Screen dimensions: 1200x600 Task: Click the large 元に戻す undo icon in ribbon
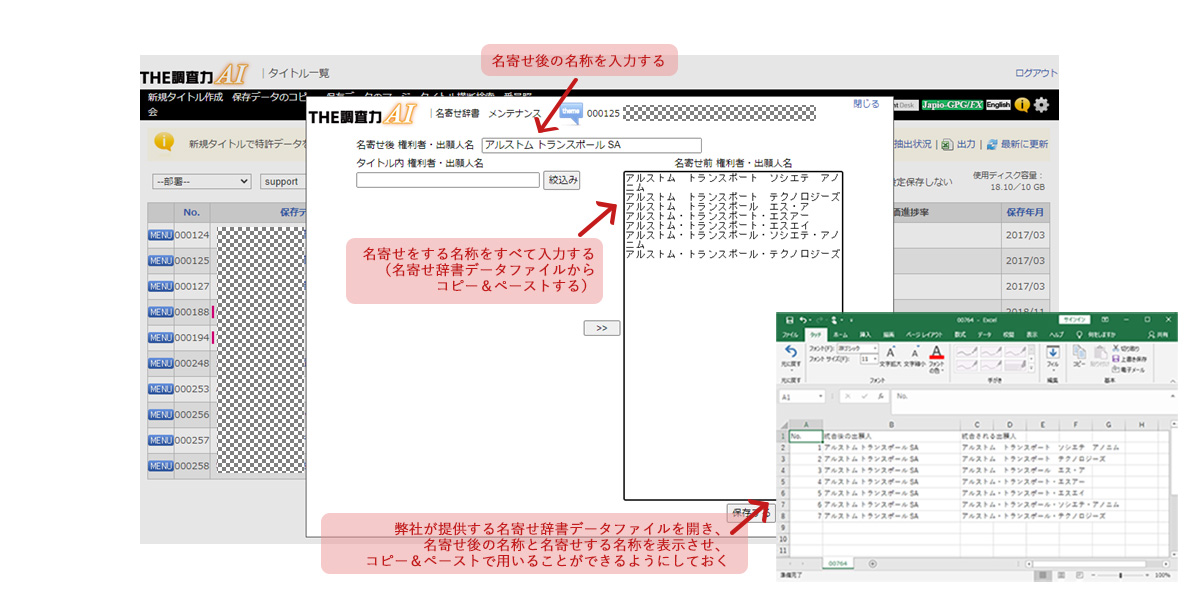(x=791, y=351)
